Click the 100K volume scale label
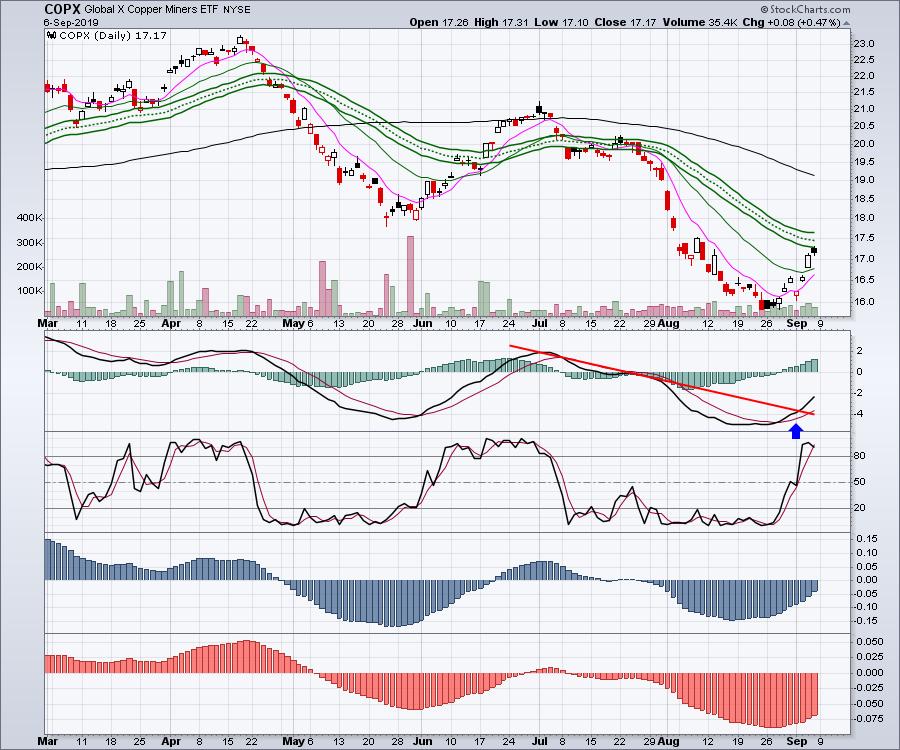Viewport: 900px width, 750px height. [30, 290]
